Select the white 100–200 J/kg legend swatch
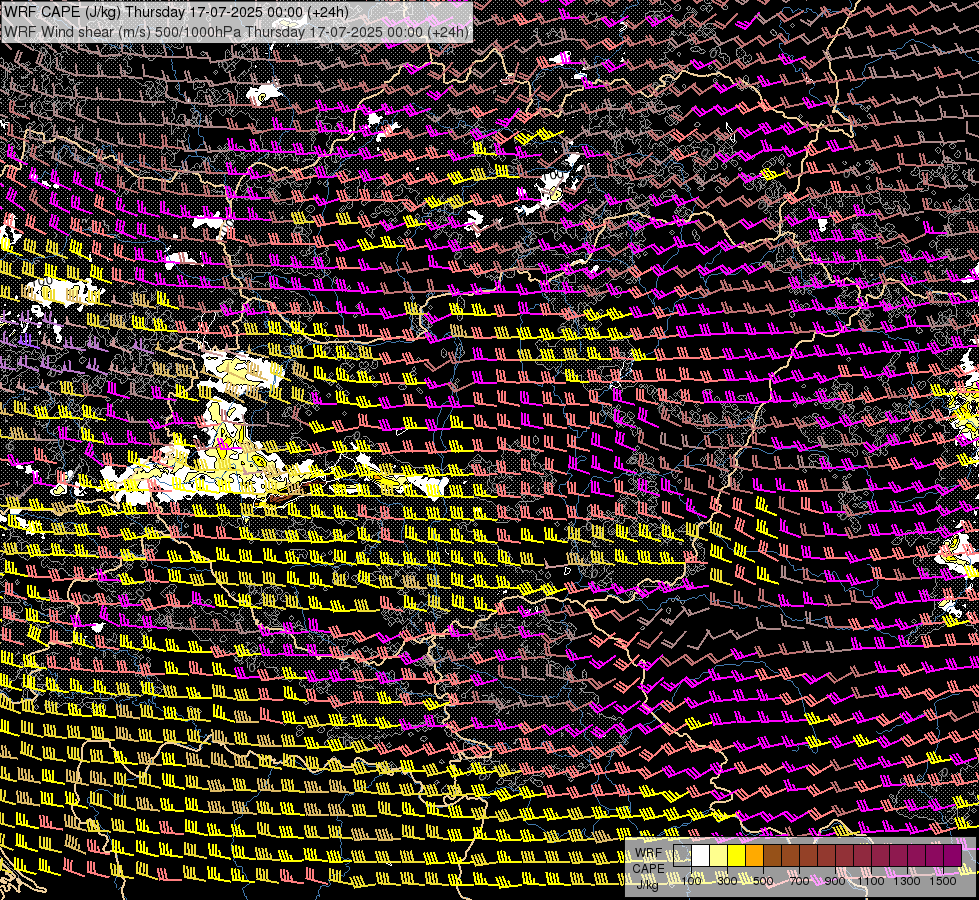 coord(701,856)
